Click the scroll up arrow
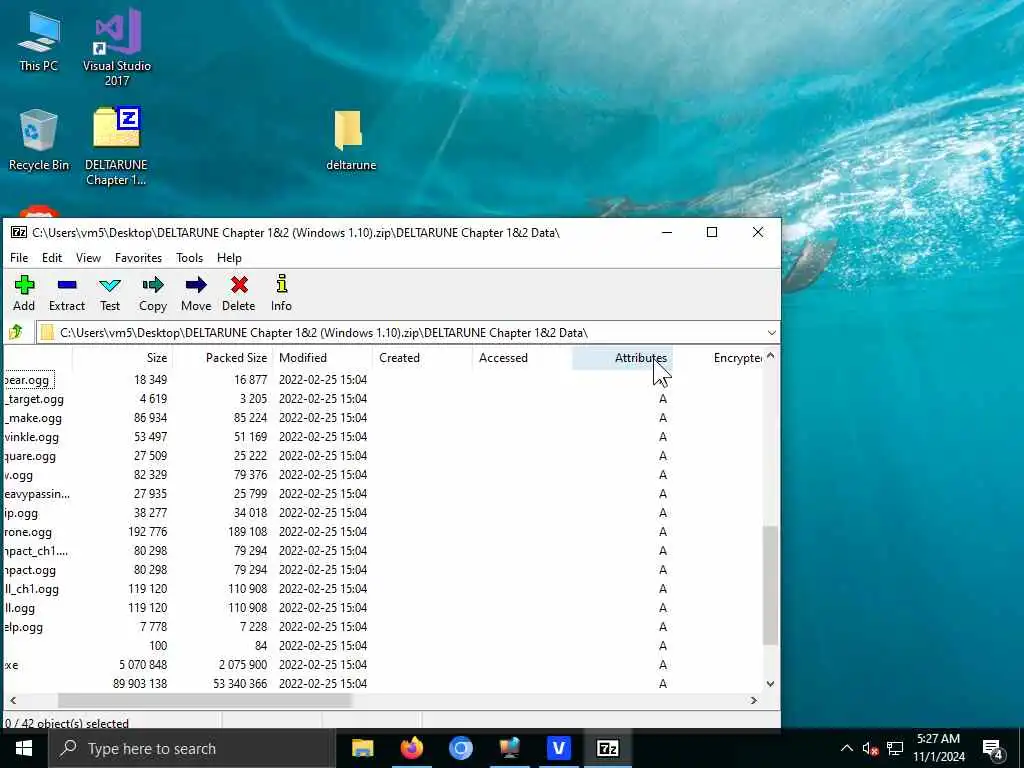Image resolution: width=1024 pixels, height=768 pixels. (771, 356)
